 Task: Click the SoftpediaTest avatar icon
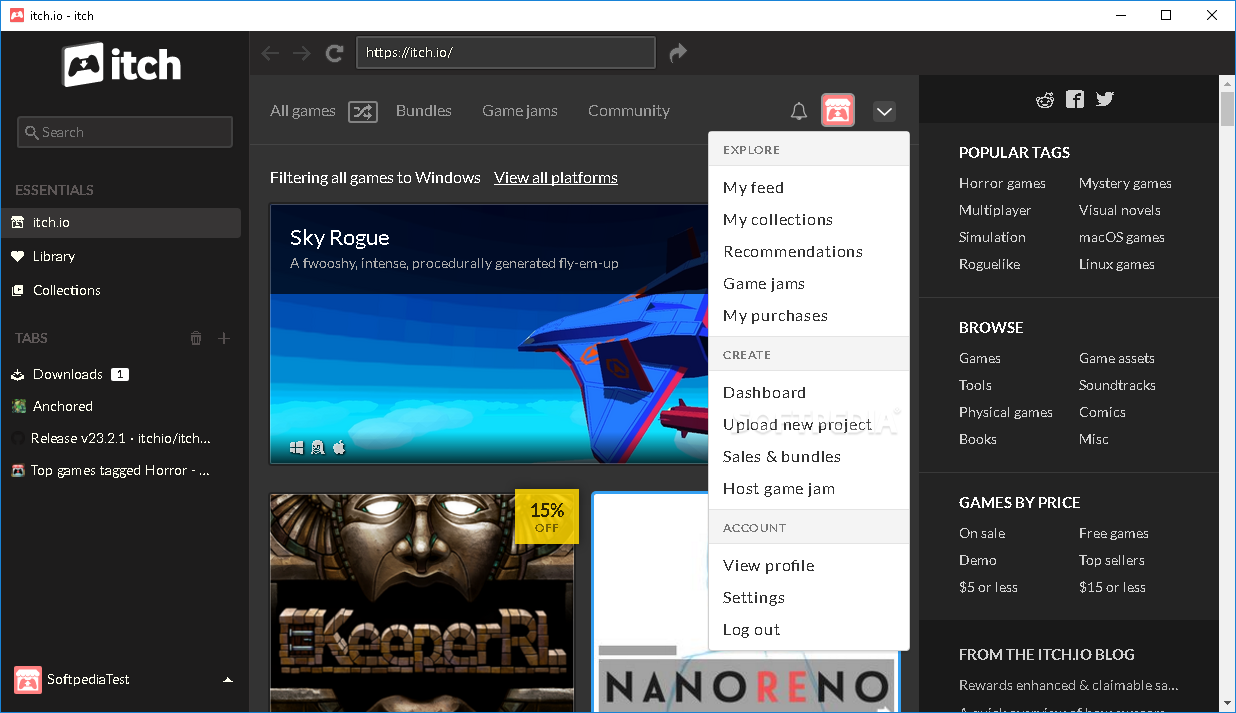(28, 680)
